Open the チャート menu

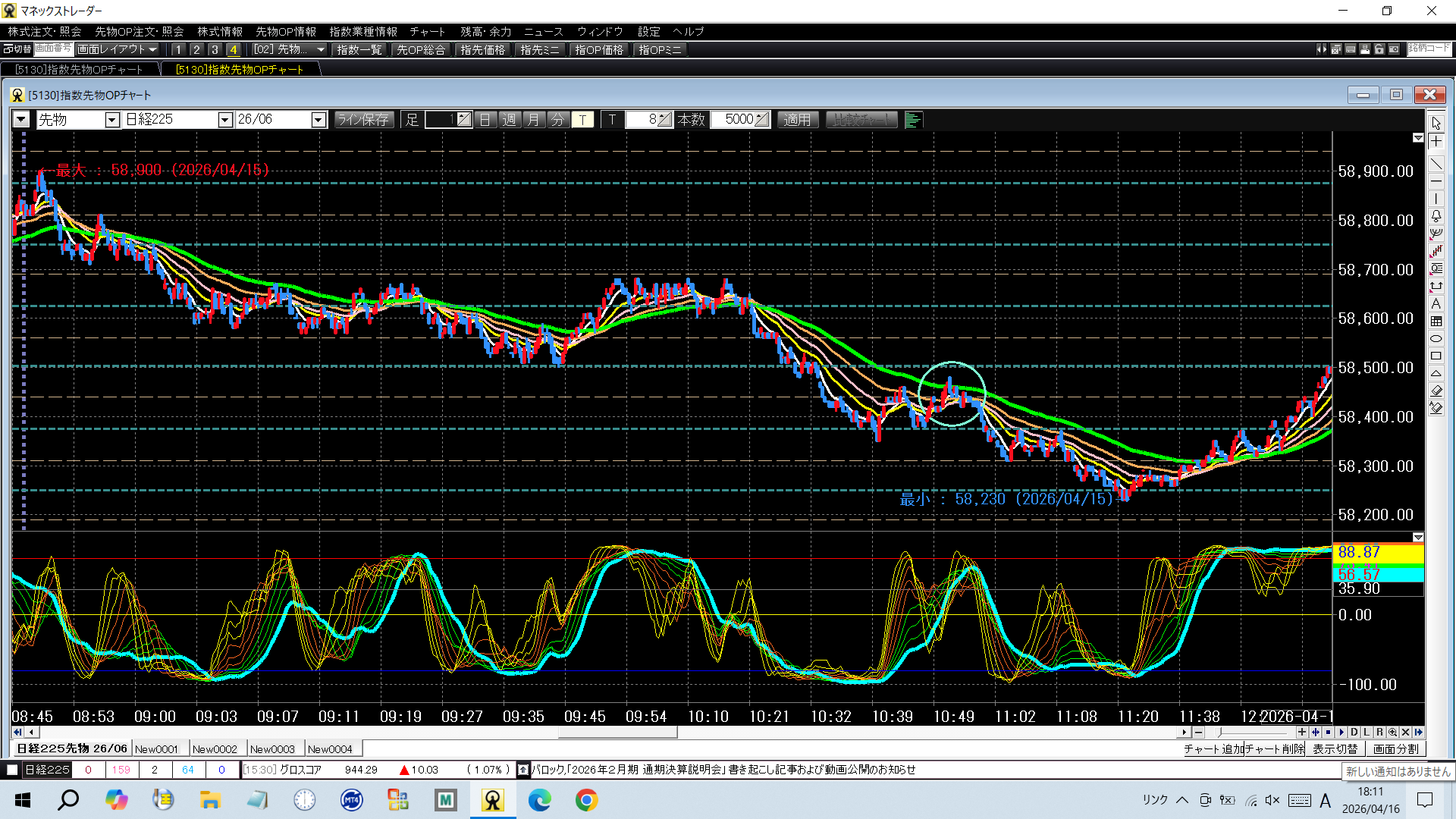tap(427, 32)
